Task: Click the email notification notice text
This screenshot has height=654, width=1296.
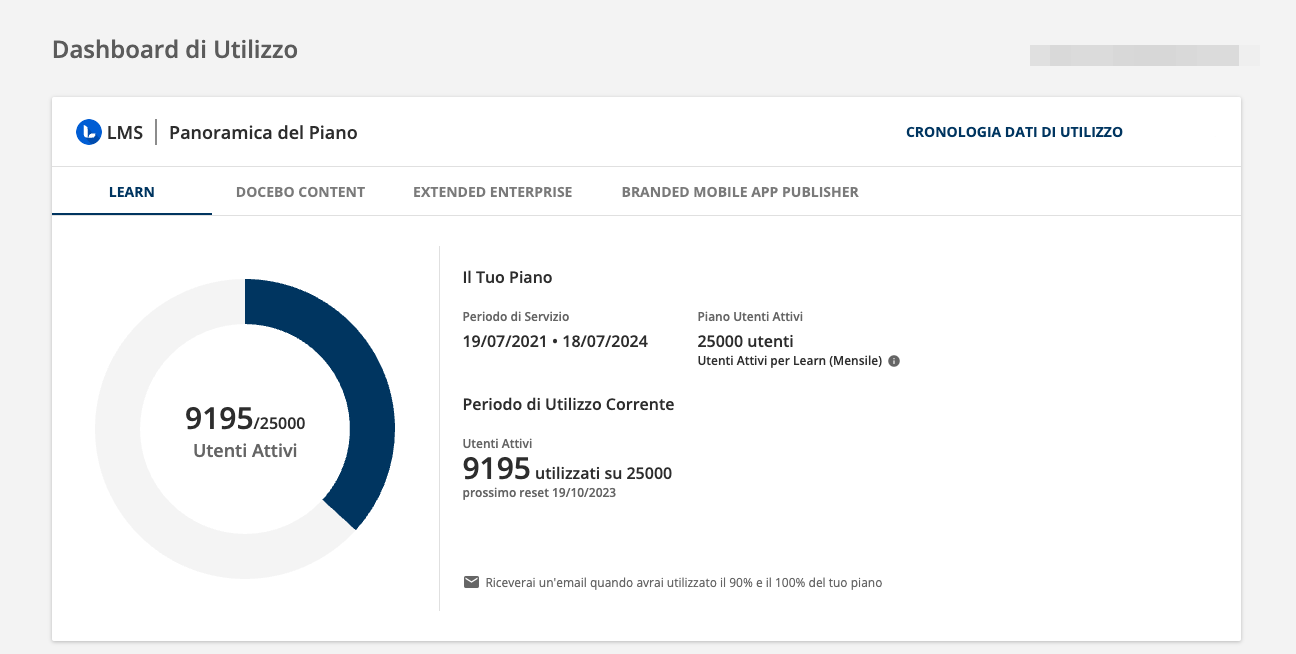Action: (x=684, y=582)
